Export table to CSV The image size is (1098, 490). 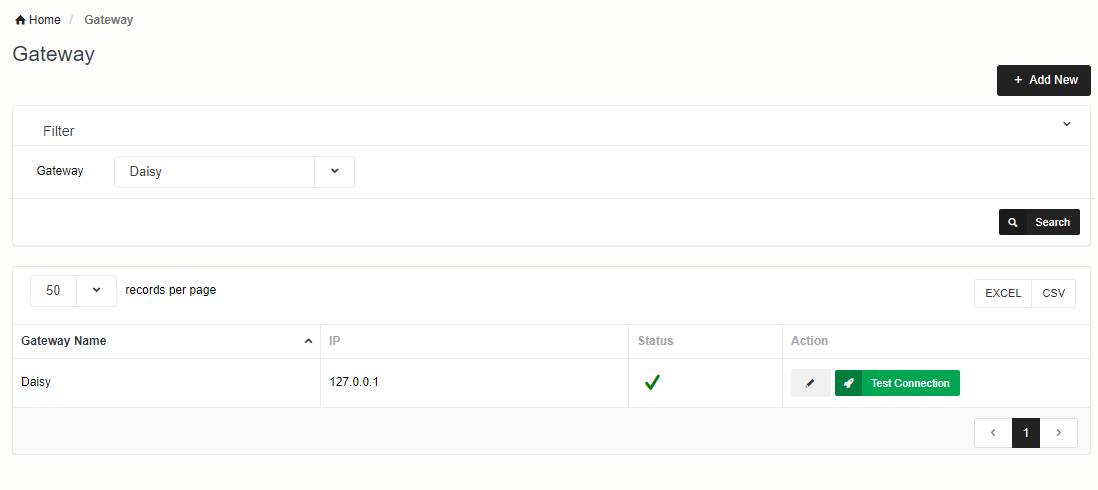1054,293
